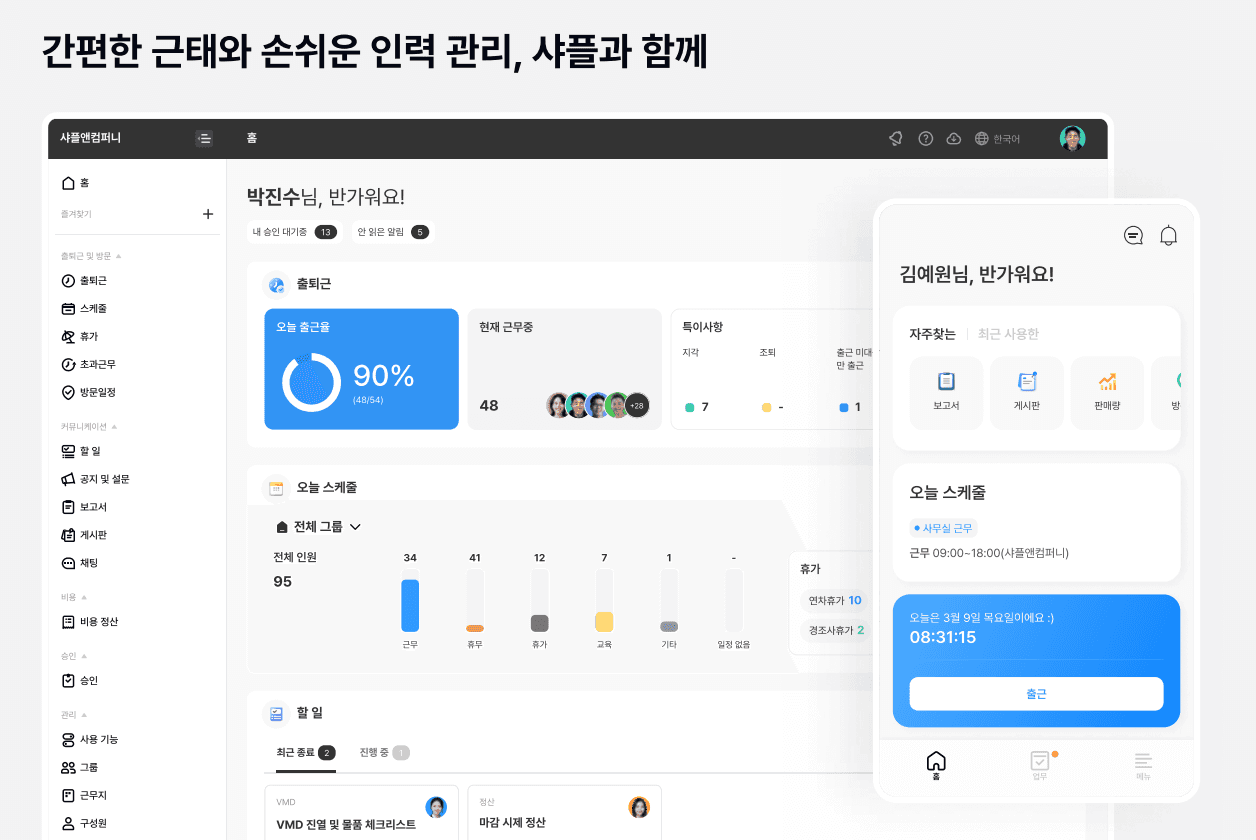Collapse the 비용 section
The width and height of the screenshot is (1256, 840).
pos(74,597)
